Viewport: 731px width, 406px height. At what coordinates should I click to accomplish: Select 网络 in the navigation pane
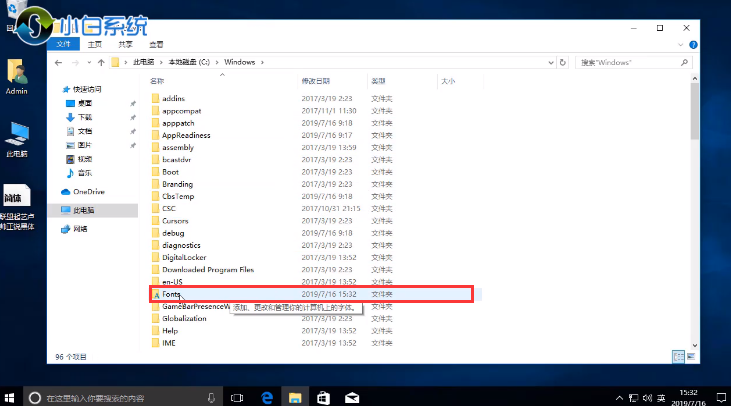click(80, 229)
